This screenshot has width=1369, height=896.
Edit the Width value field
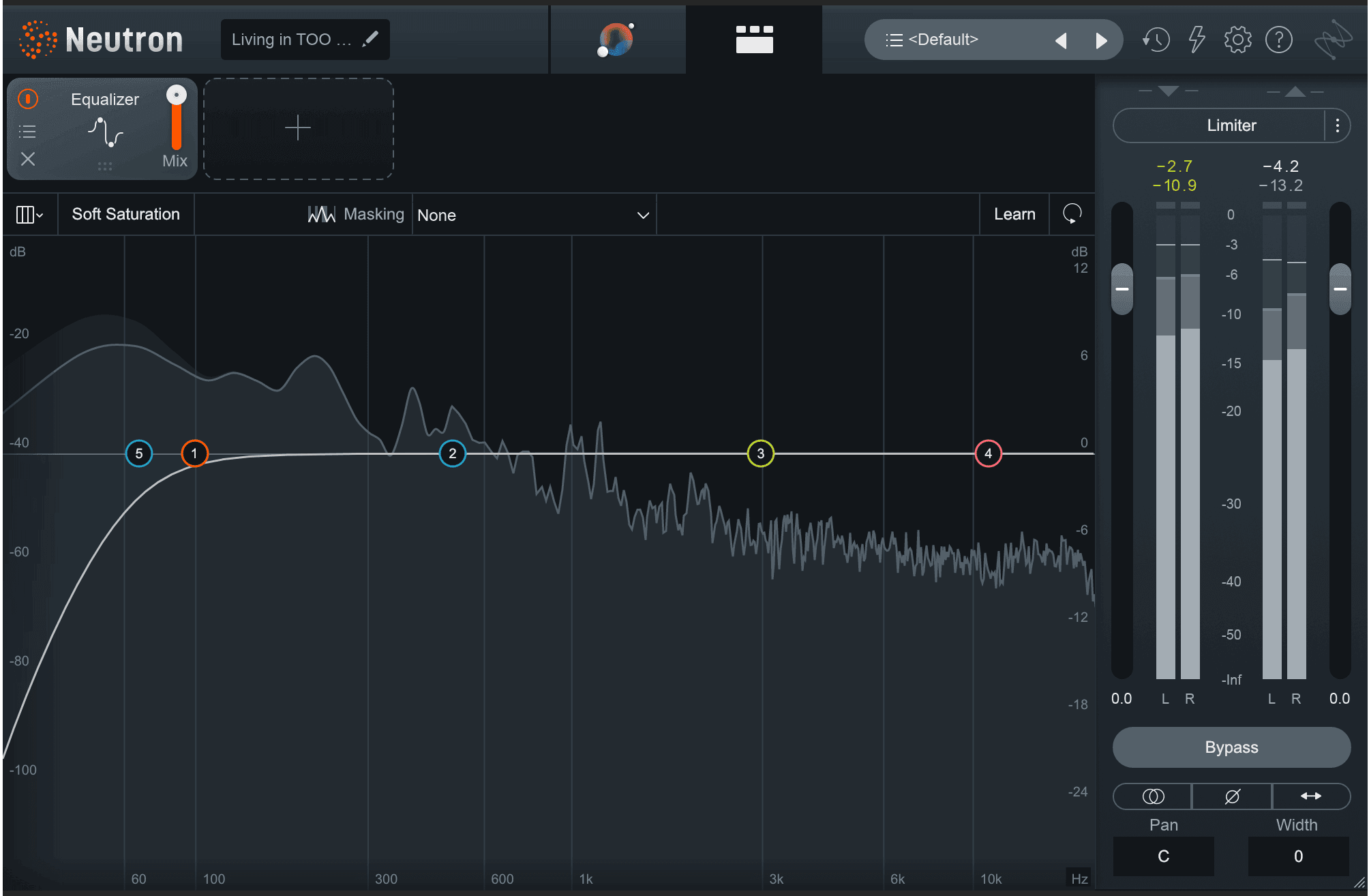click(x=1298, y=856)
